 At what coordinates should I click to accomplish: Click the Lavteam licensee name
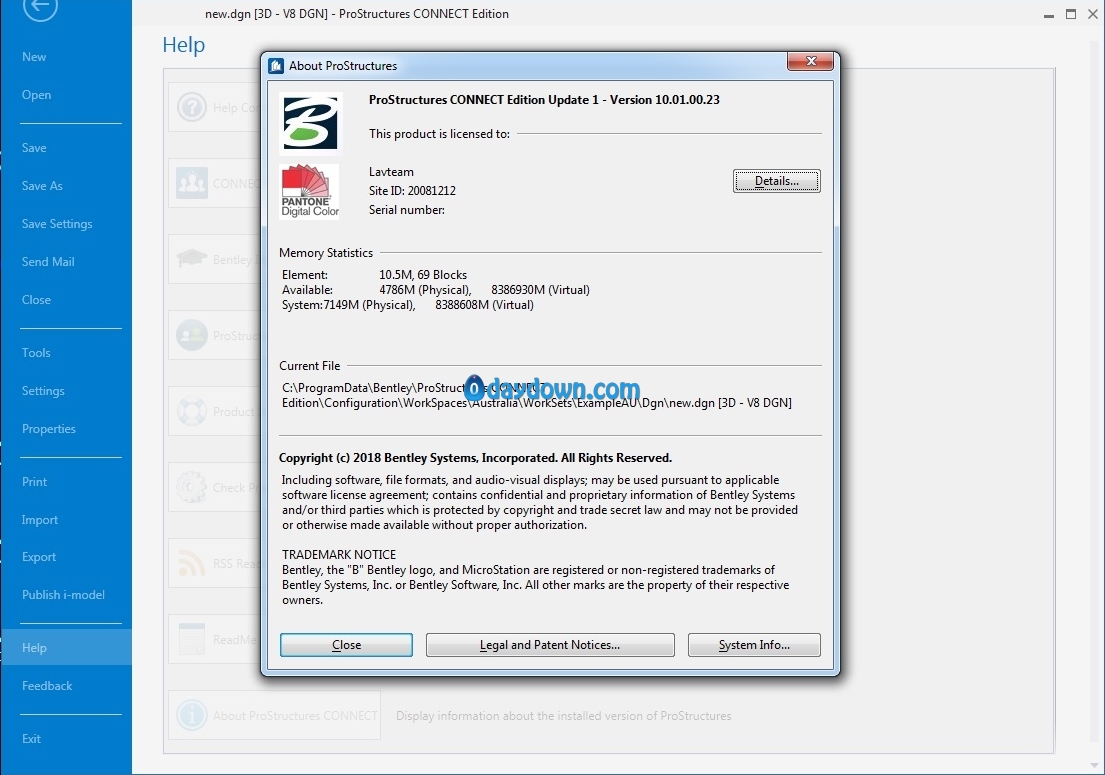(x=391, y=172)
